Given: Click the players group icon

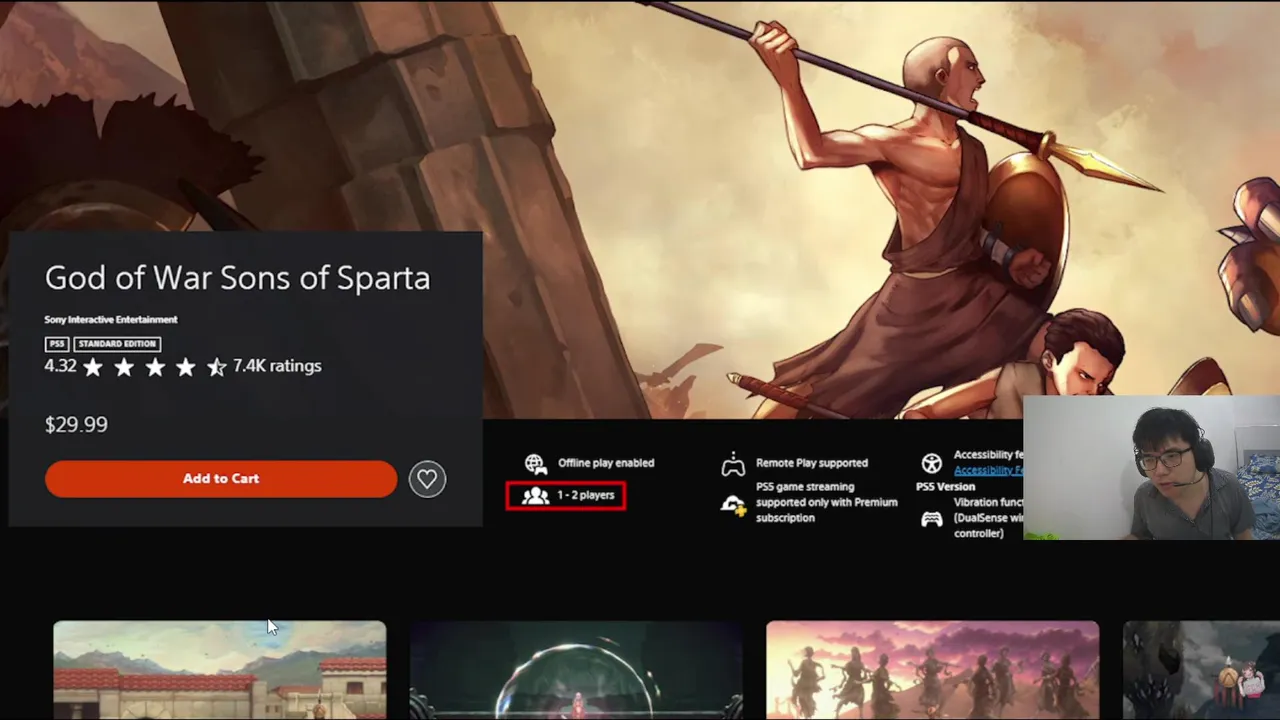Looking at the screenshot, I should (536, 495).
